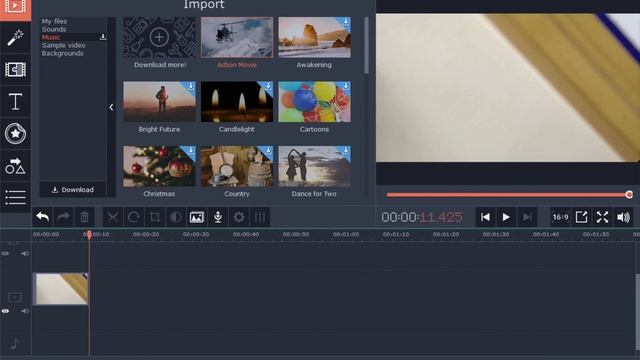Open the Titles text tab

pyautogui.click(x=15, y=102)
